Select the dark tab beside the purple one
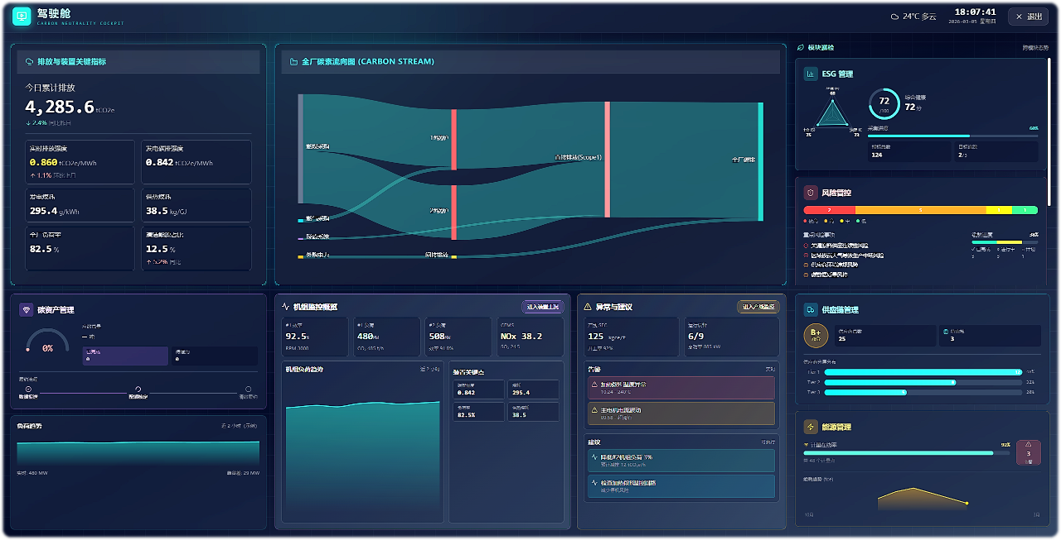1061x540 pixels. [x=215, y=356]
